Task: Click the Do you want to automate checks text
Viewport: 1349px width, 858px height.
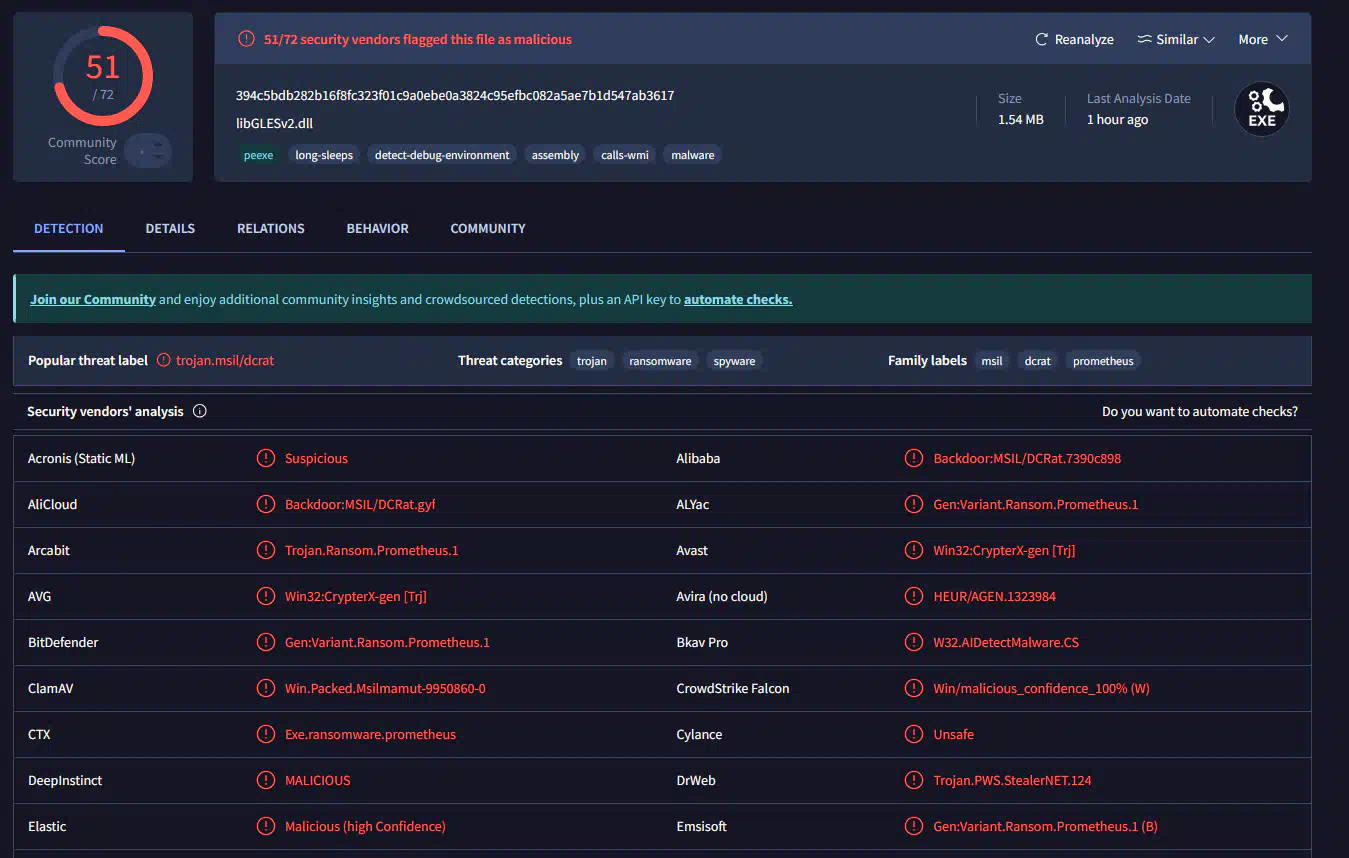Action: click(1199, 411)
